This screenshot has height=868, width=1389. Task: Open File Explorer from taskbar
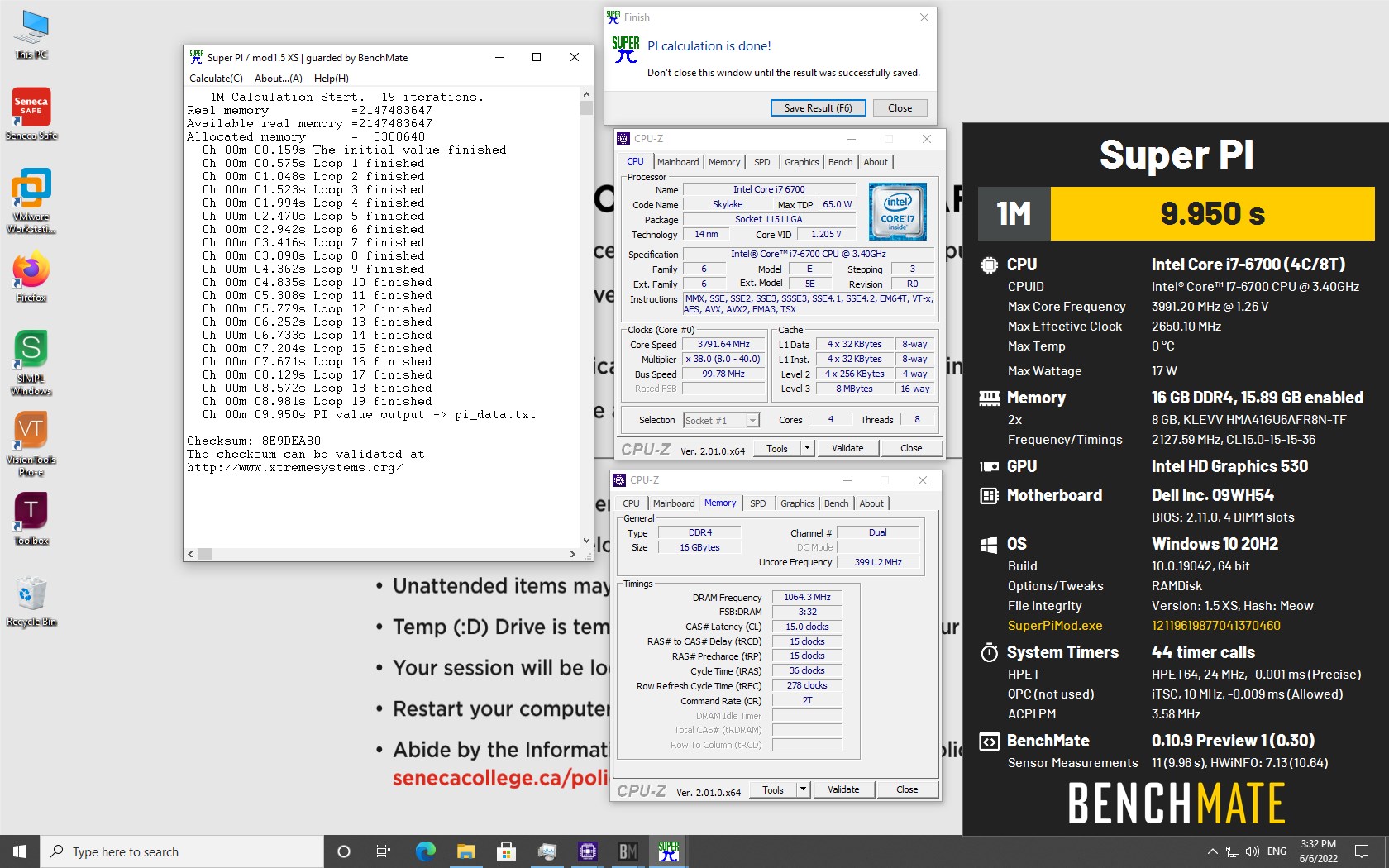465,851
